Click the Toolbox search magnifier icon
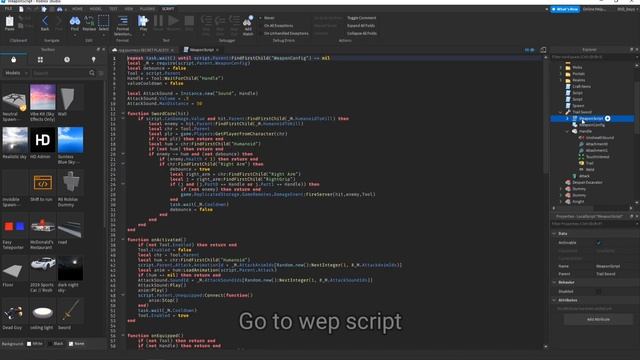 pos(92,73)
